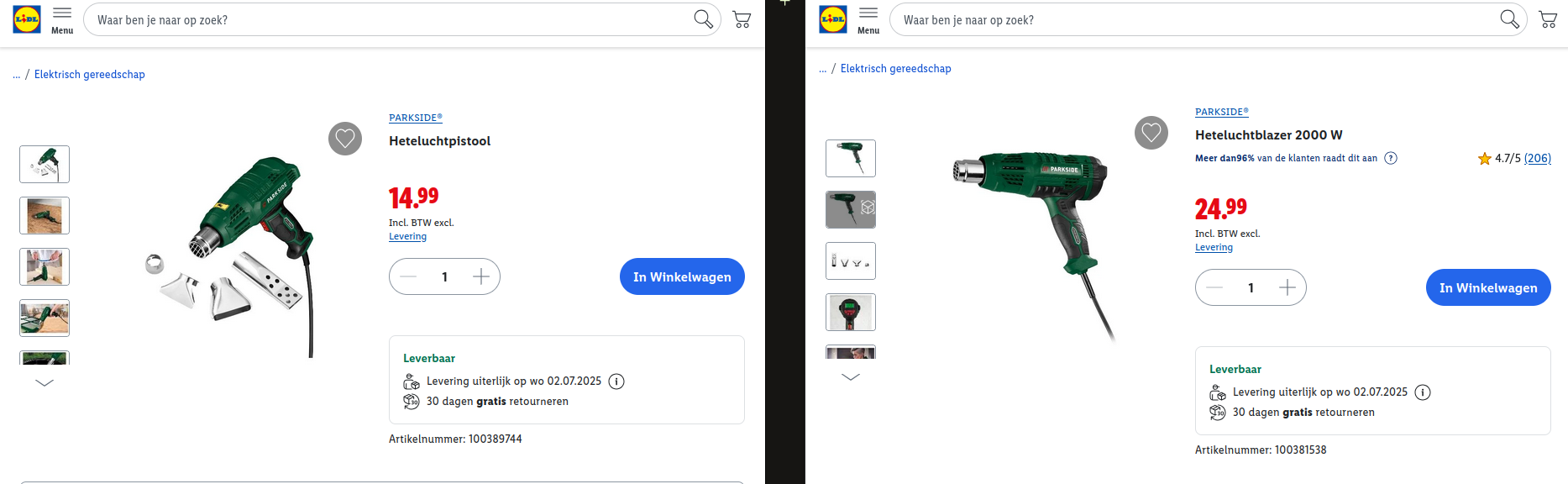Add Heteluchtpistool to wishlist with the heart icon
Image resolution: width=1568 pixels, height=484 pixels.
click(345, 139)
